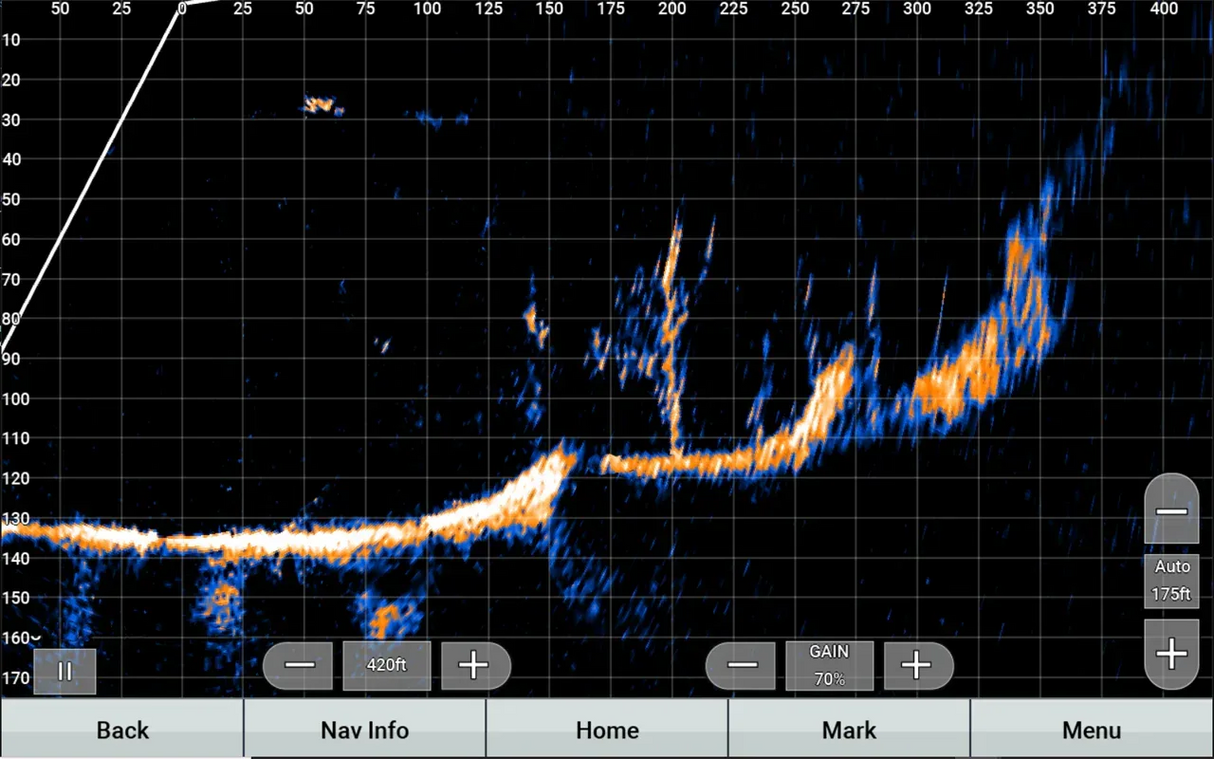
Task: Lower the gain below 70 percent
Action: tap(741, 665)
